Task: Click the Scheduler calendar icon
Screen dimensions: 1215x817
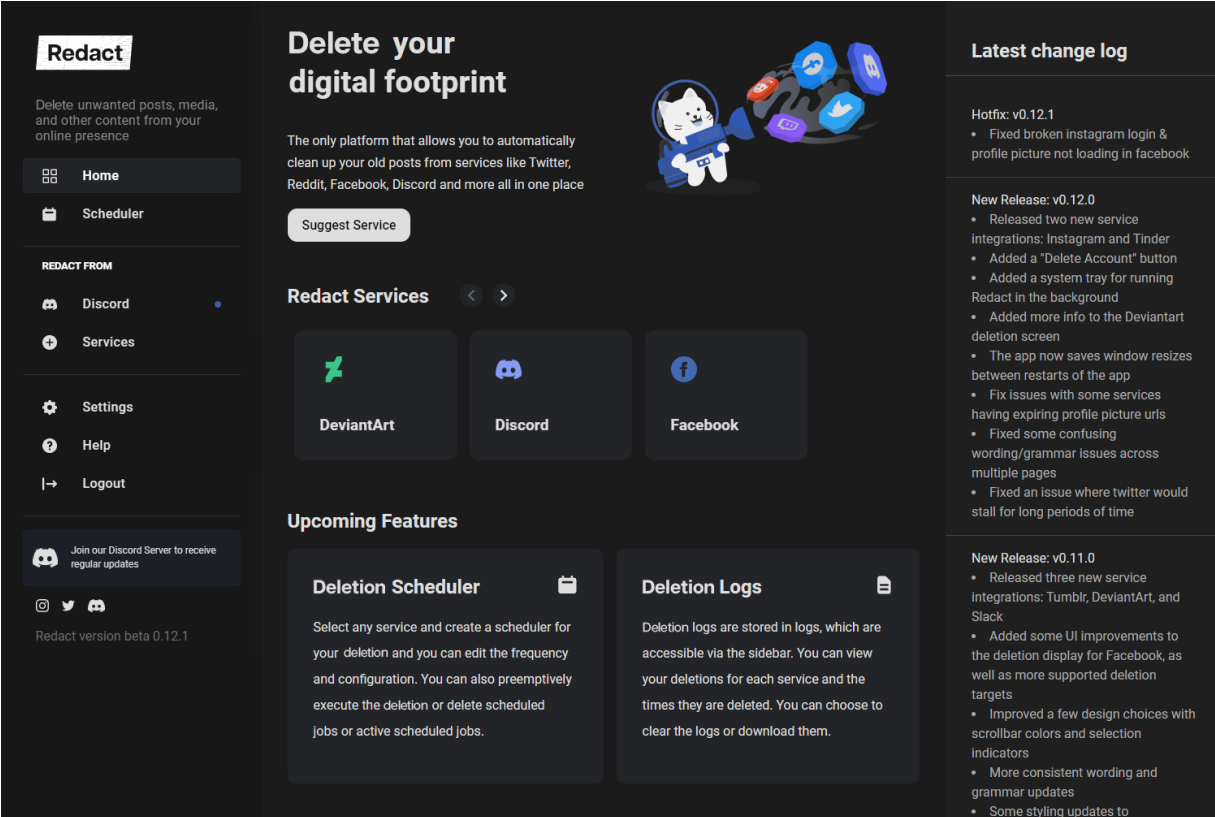Action: click(49, 214)
